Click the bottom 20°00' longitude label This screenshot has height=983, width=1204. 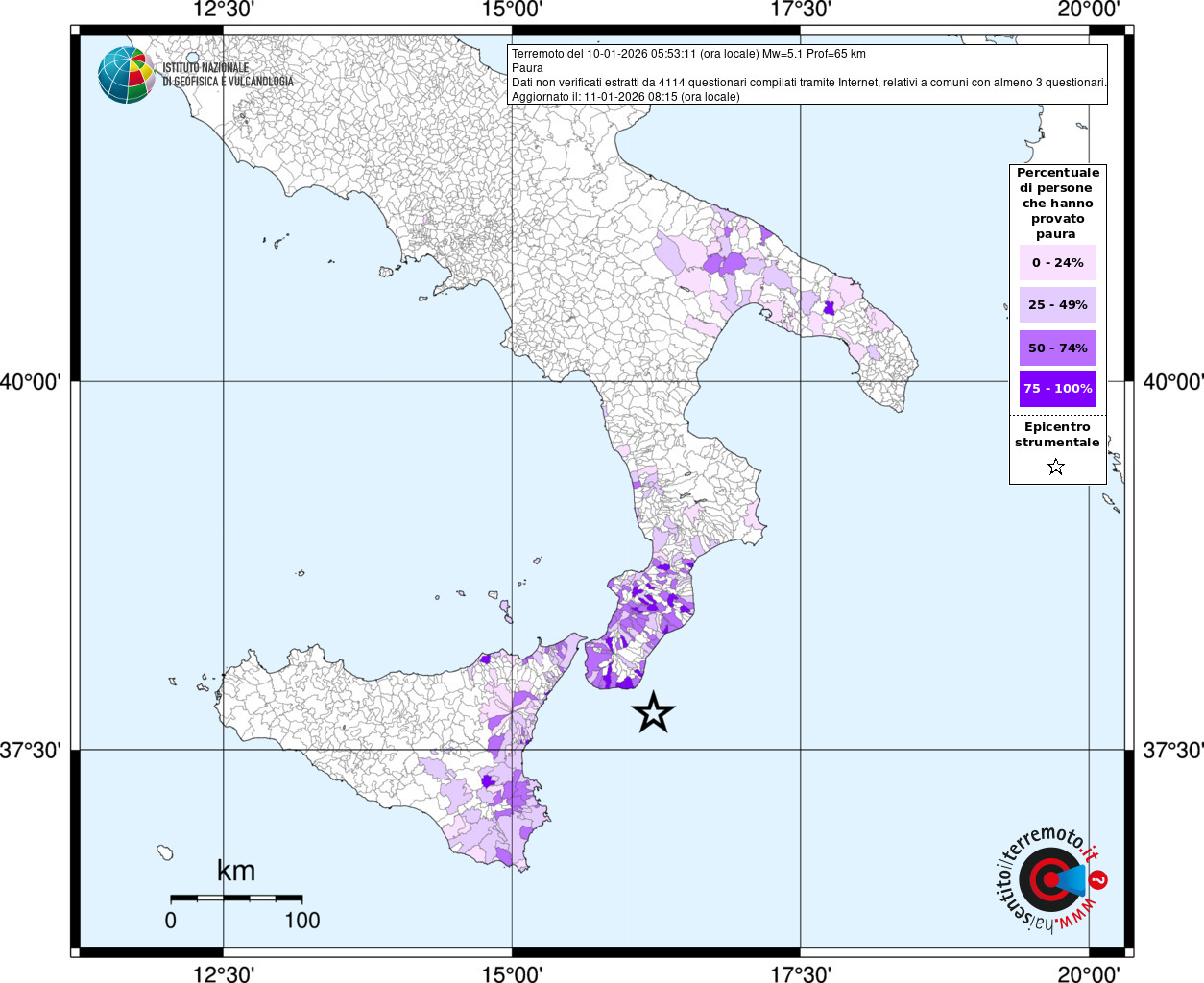[1089, 974]
